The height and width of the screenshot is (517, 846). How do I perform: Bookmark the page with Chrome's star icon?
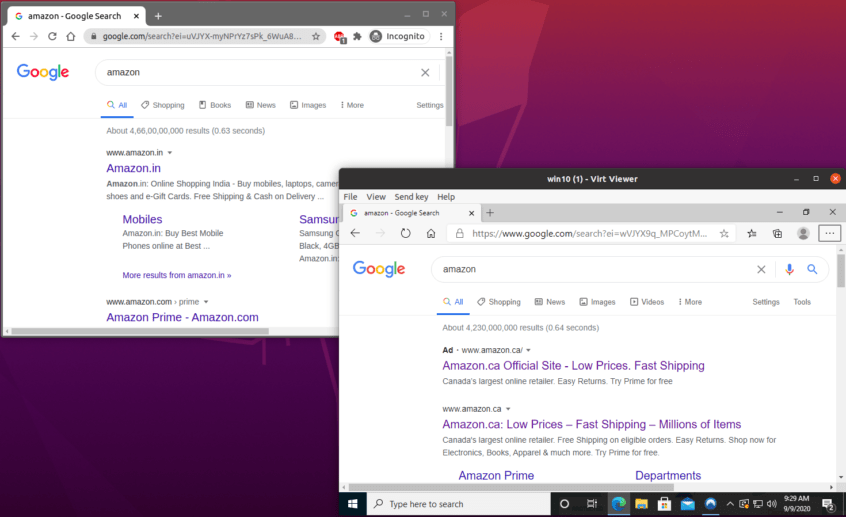coord(316,36)
